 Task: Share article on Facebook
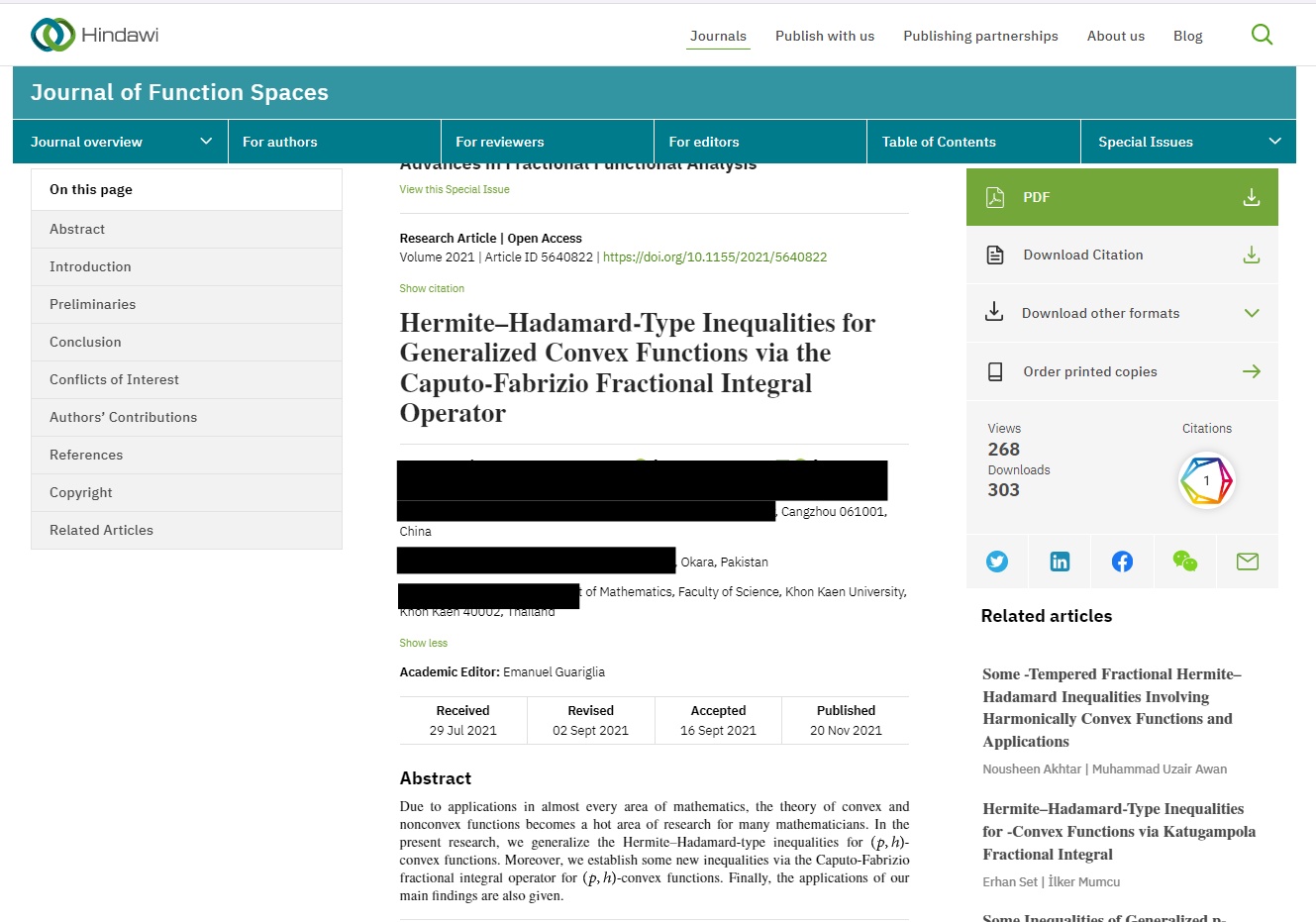[1122, 562]
